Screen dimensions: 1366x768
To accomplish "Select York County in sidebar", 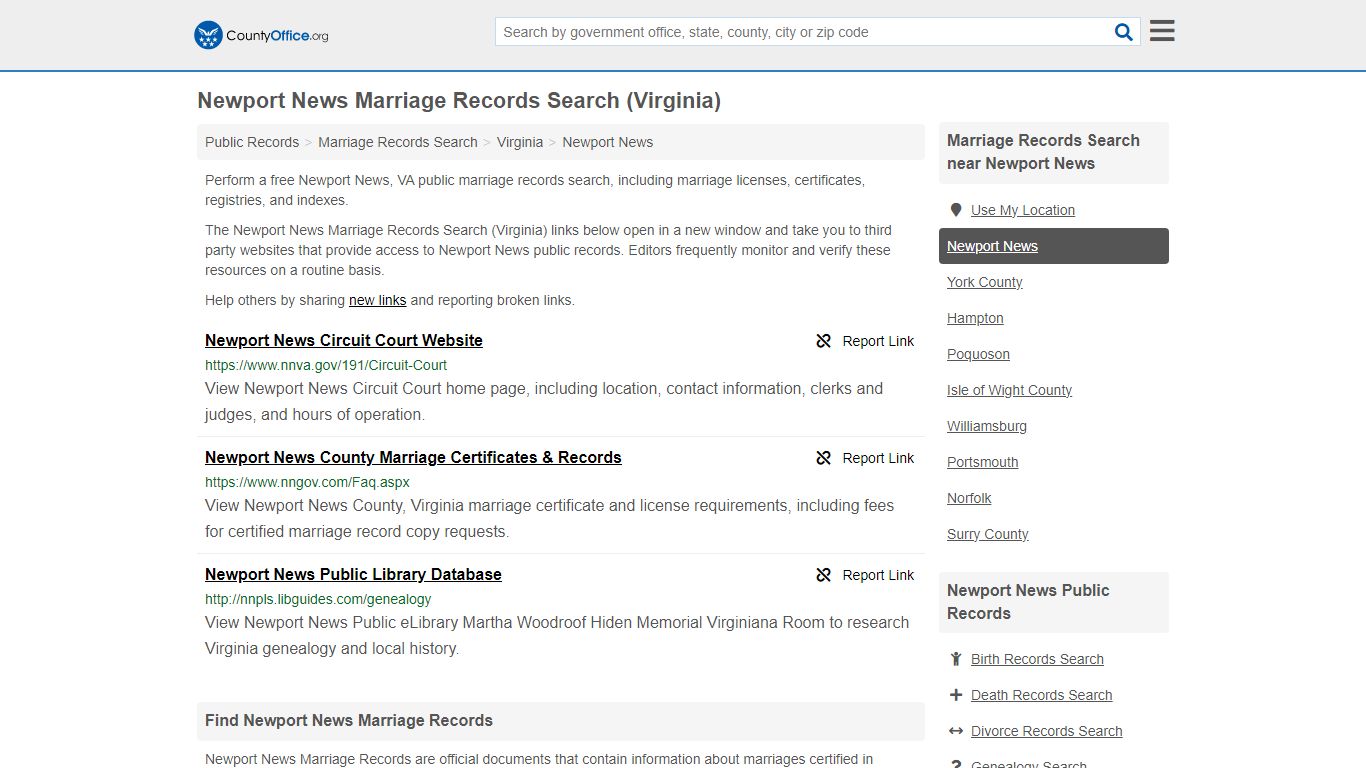I will (985, 282).
